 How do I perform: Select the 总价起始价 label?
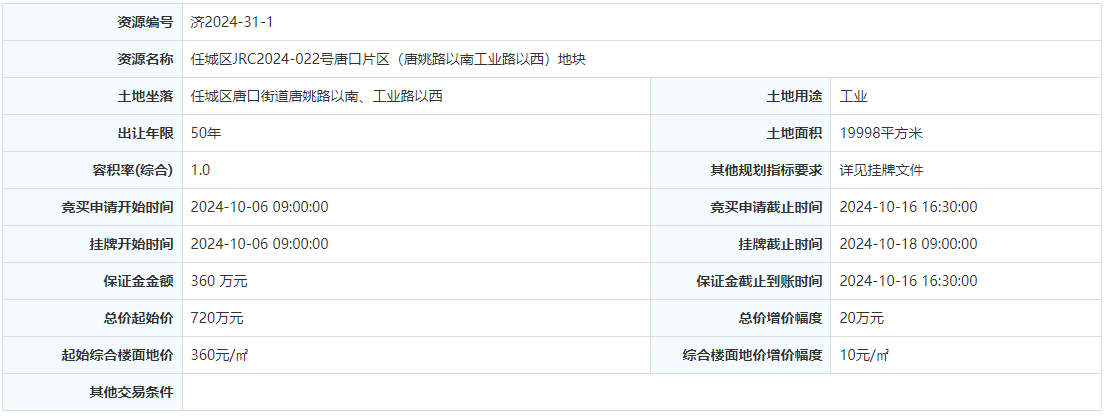point(138,318)
